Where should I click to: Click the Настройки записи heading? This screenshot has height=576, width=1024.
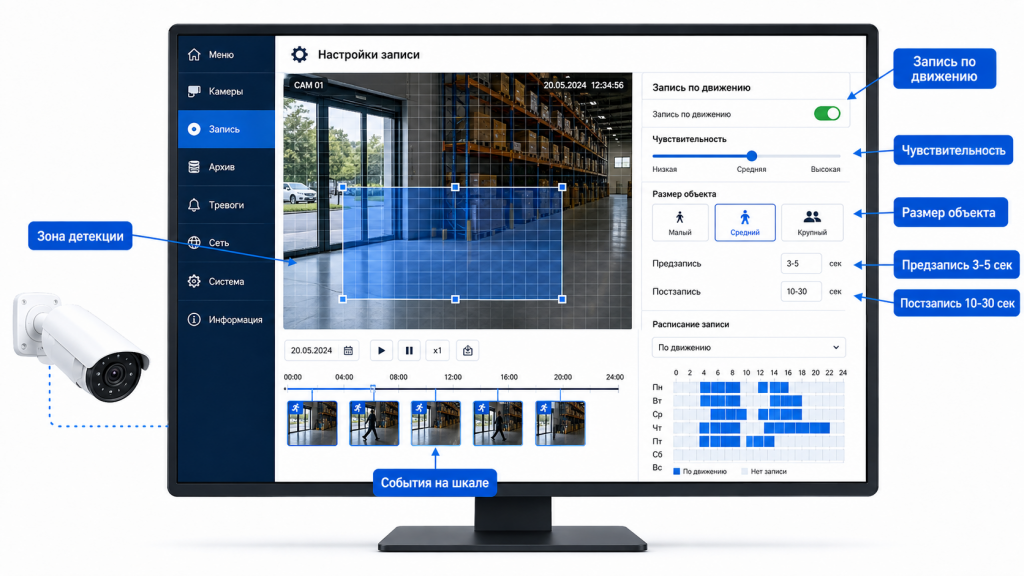click(368, 55)
